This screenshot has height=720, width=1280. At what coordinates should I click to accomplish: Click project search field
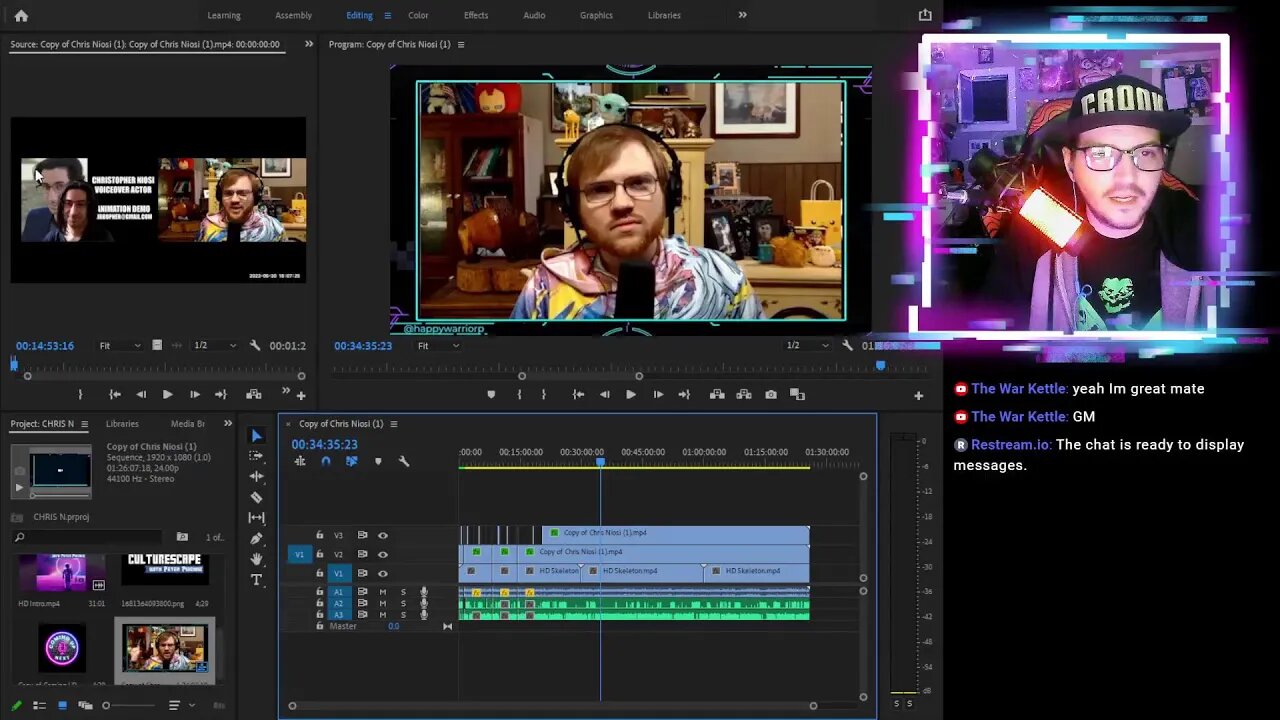pos(87,537)
